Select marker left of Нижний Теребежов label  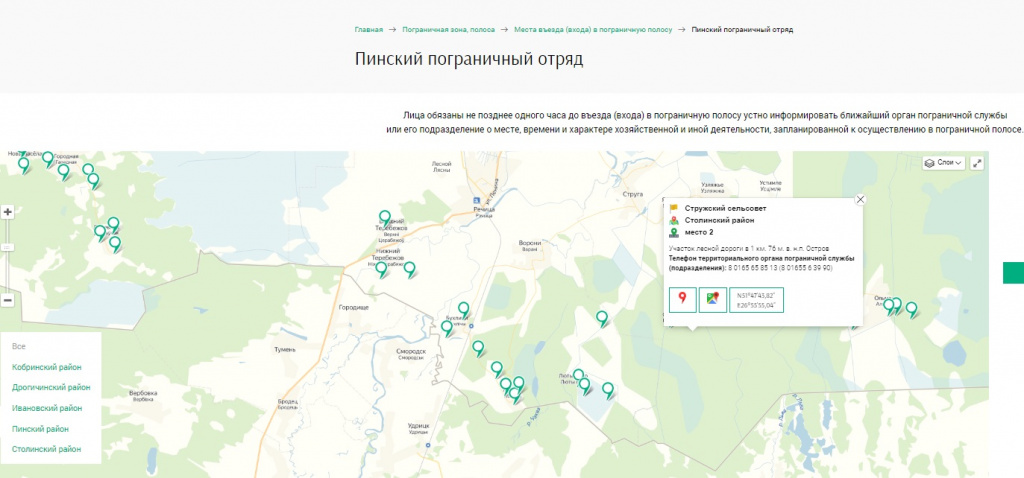381,268
